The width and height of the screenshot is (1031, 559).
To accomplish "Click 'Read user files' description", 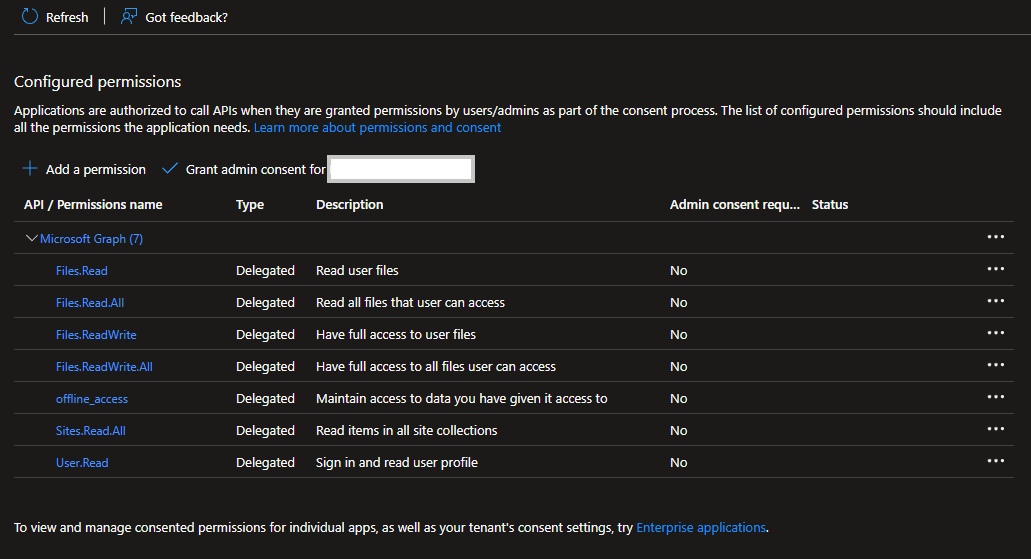I will click(x=357, y=270).
